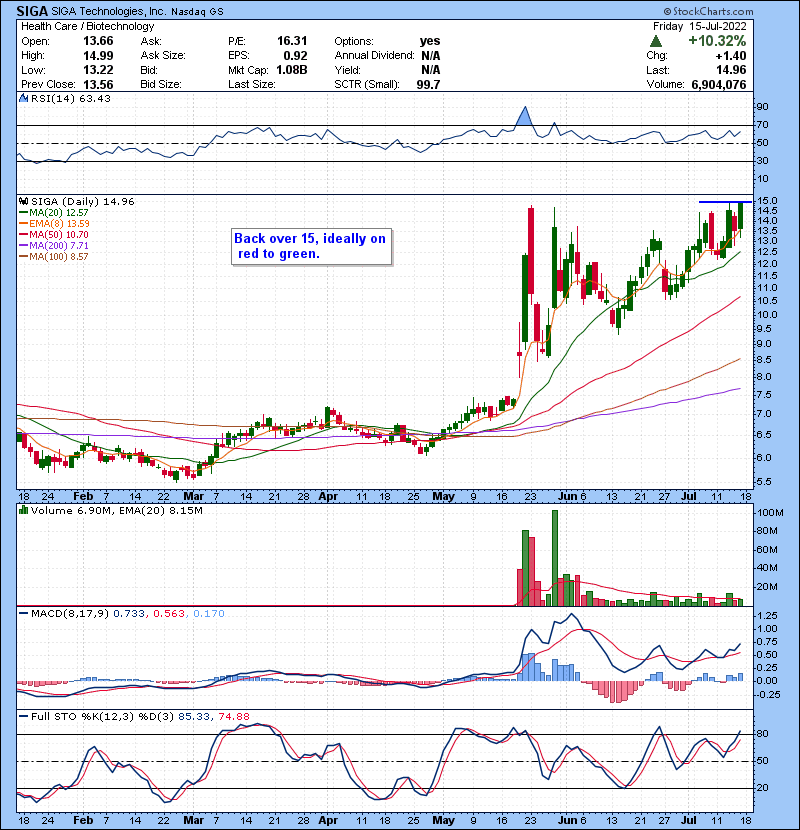800x830 pixels.
Task: Select the MA(100) 8.57 legend entry
Action: click(x=53, y=257)
